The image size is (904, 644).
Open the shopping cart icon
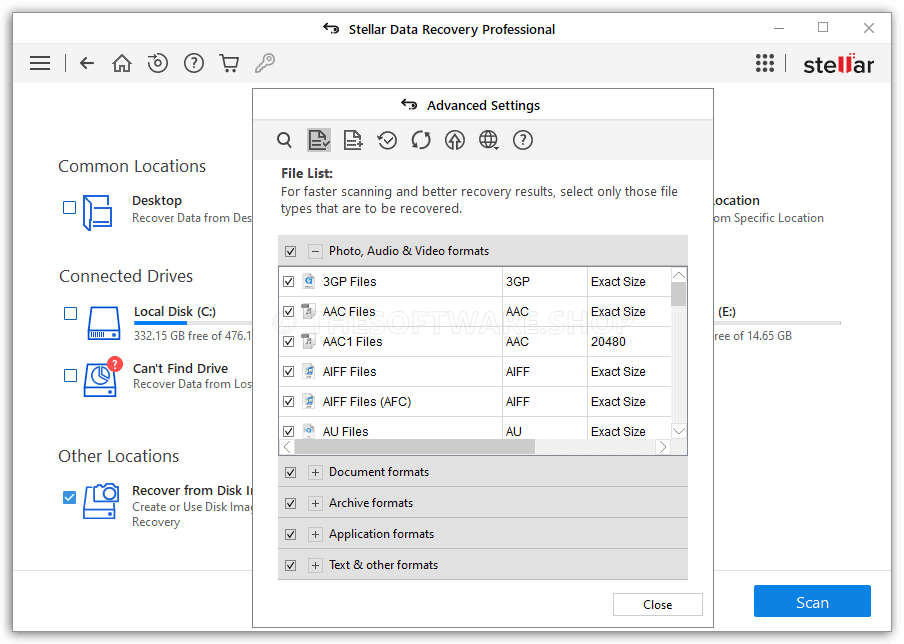[229, 63]
